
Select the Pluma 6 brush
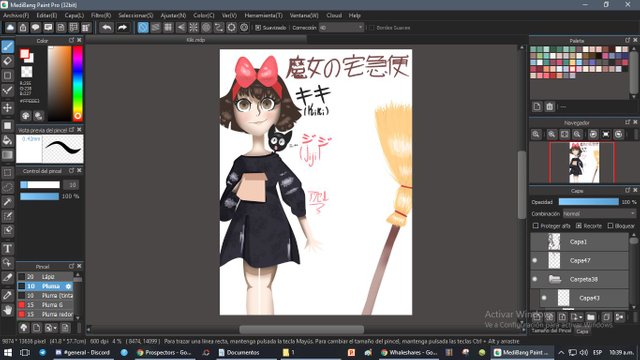pyautogui.click(x=45, y=305)
